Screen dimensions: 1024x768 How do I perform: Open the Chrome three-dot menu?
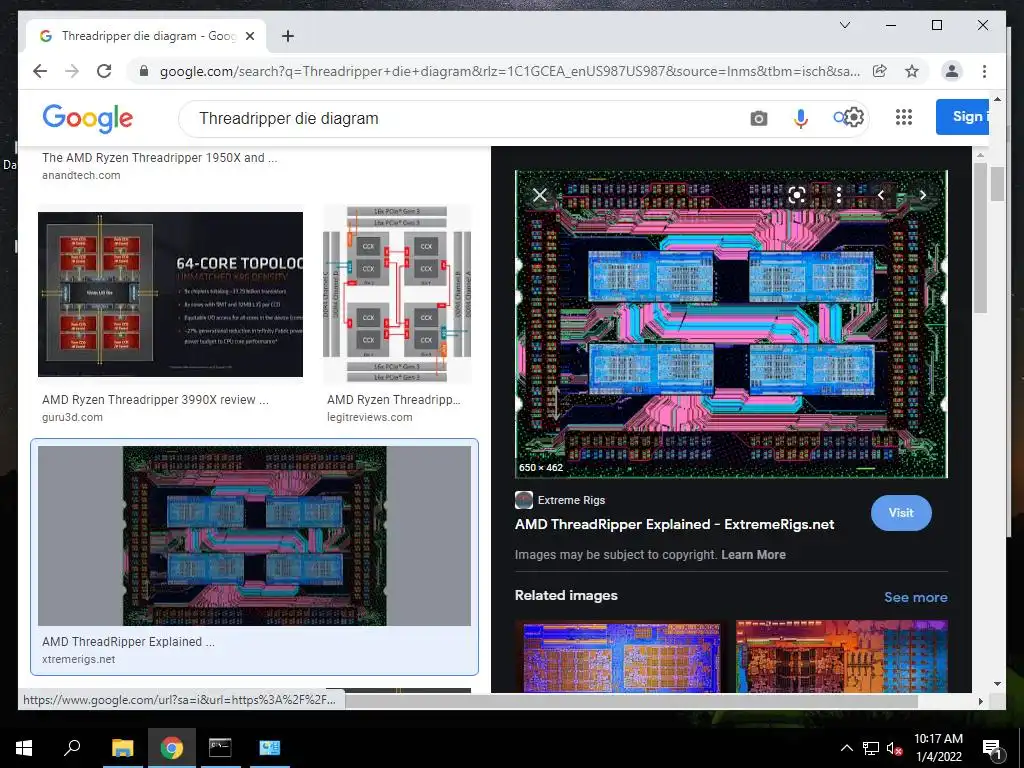point(984,71)
